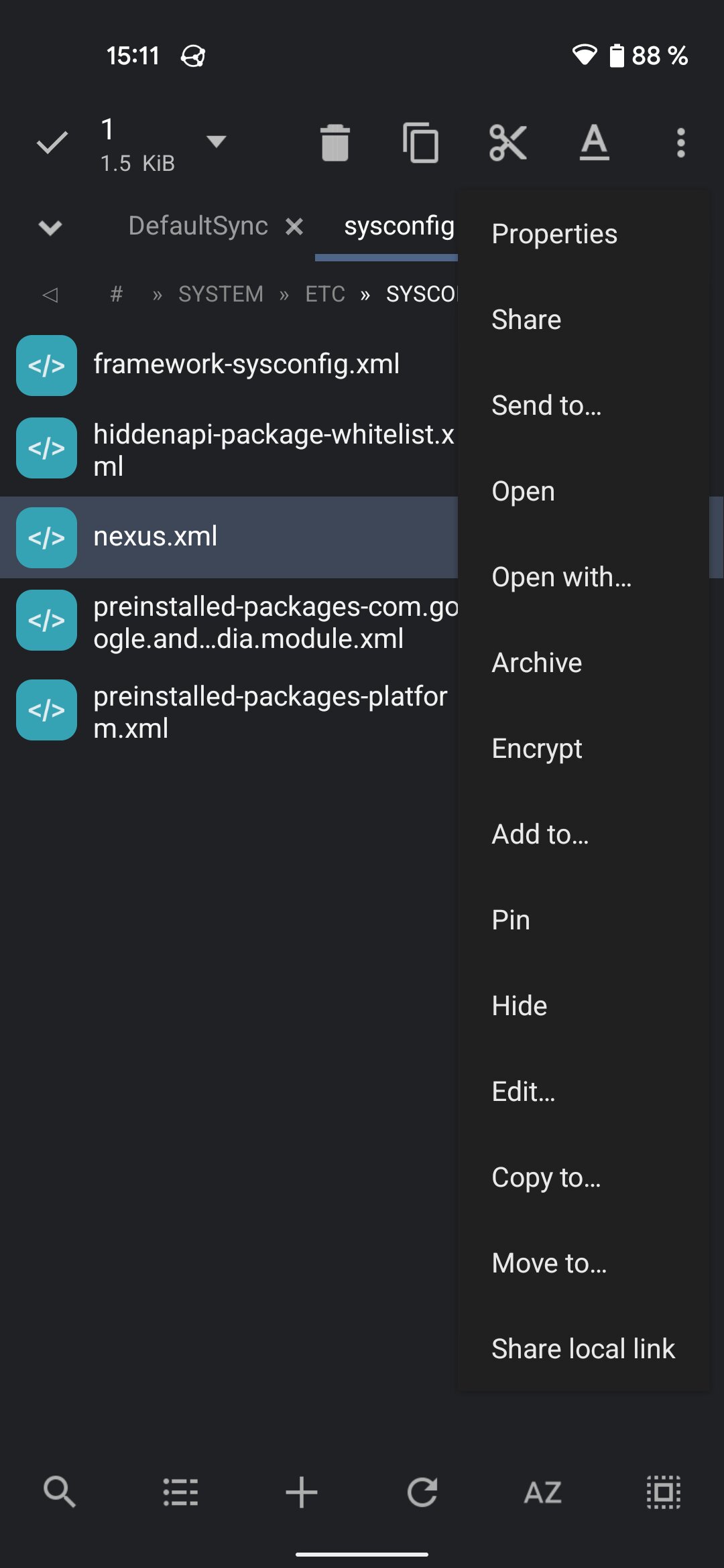Switch the list view mode icon
The height and width of the screenshot is (1568, 724).
point(181,1492)
